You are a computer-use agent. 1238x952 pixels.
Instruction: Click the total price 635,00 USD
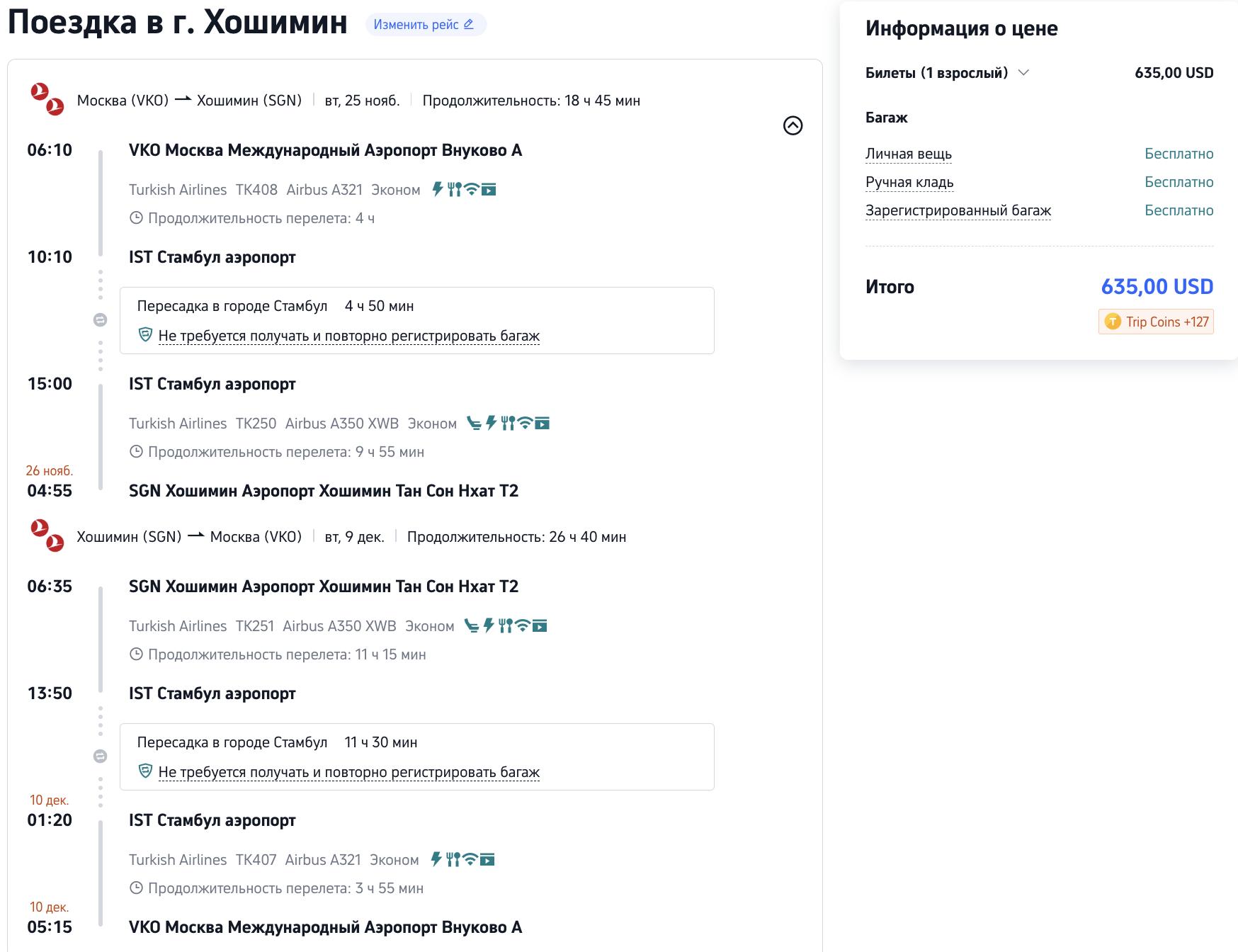coord(1157,286)
